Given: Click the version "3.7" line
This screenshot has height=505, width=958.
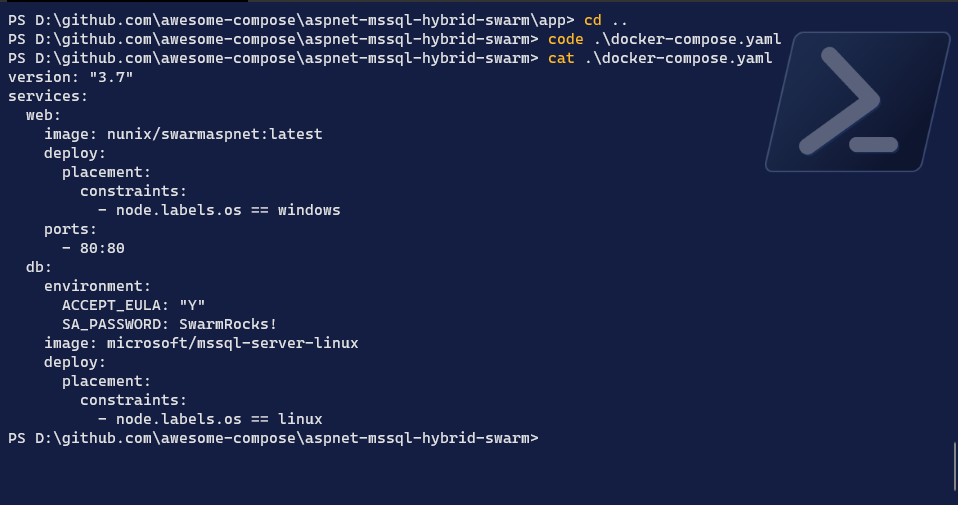Looking at the screenshot, I should coord(70,77).
